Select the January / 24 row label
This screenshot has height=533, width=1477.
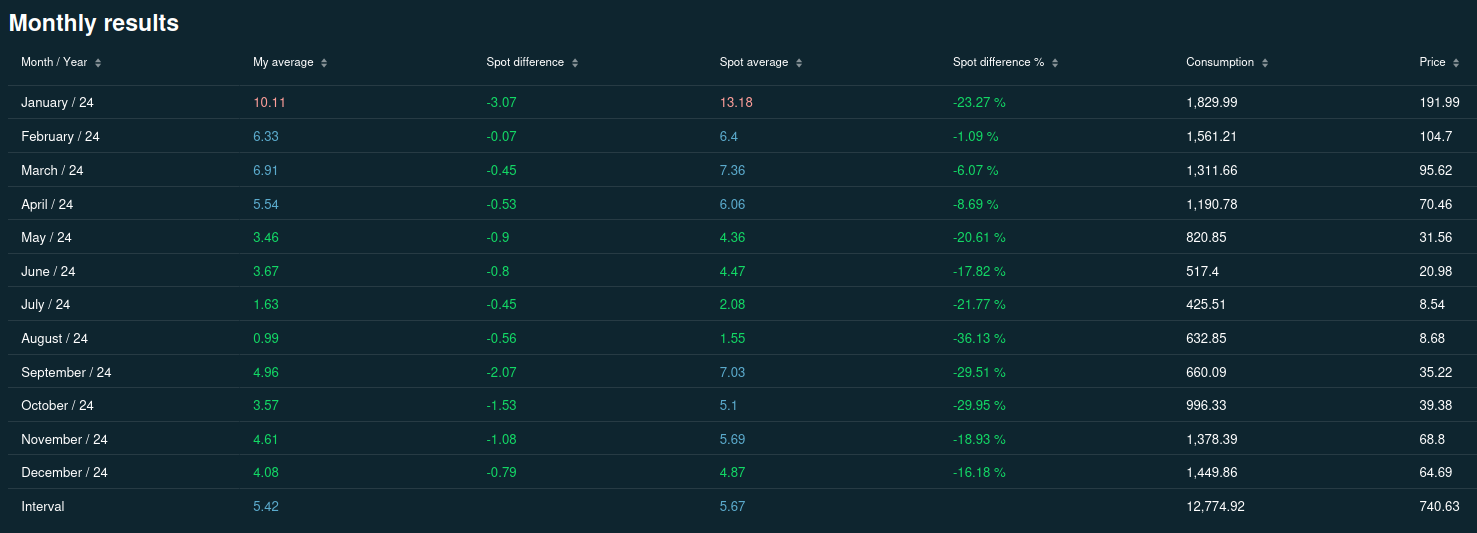point(57,103)
